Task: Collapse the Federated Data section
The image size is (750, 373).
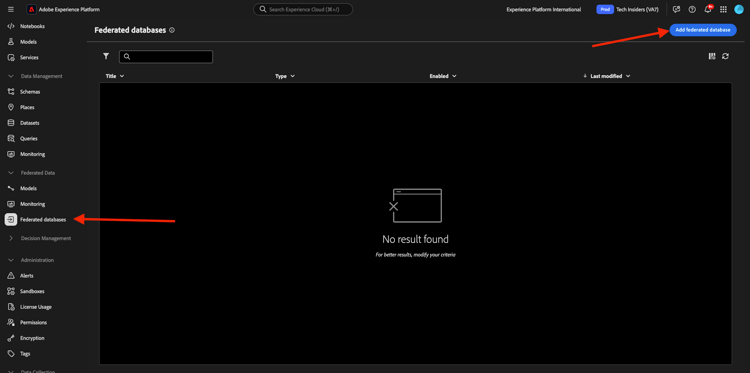Action: click(11, 173)
